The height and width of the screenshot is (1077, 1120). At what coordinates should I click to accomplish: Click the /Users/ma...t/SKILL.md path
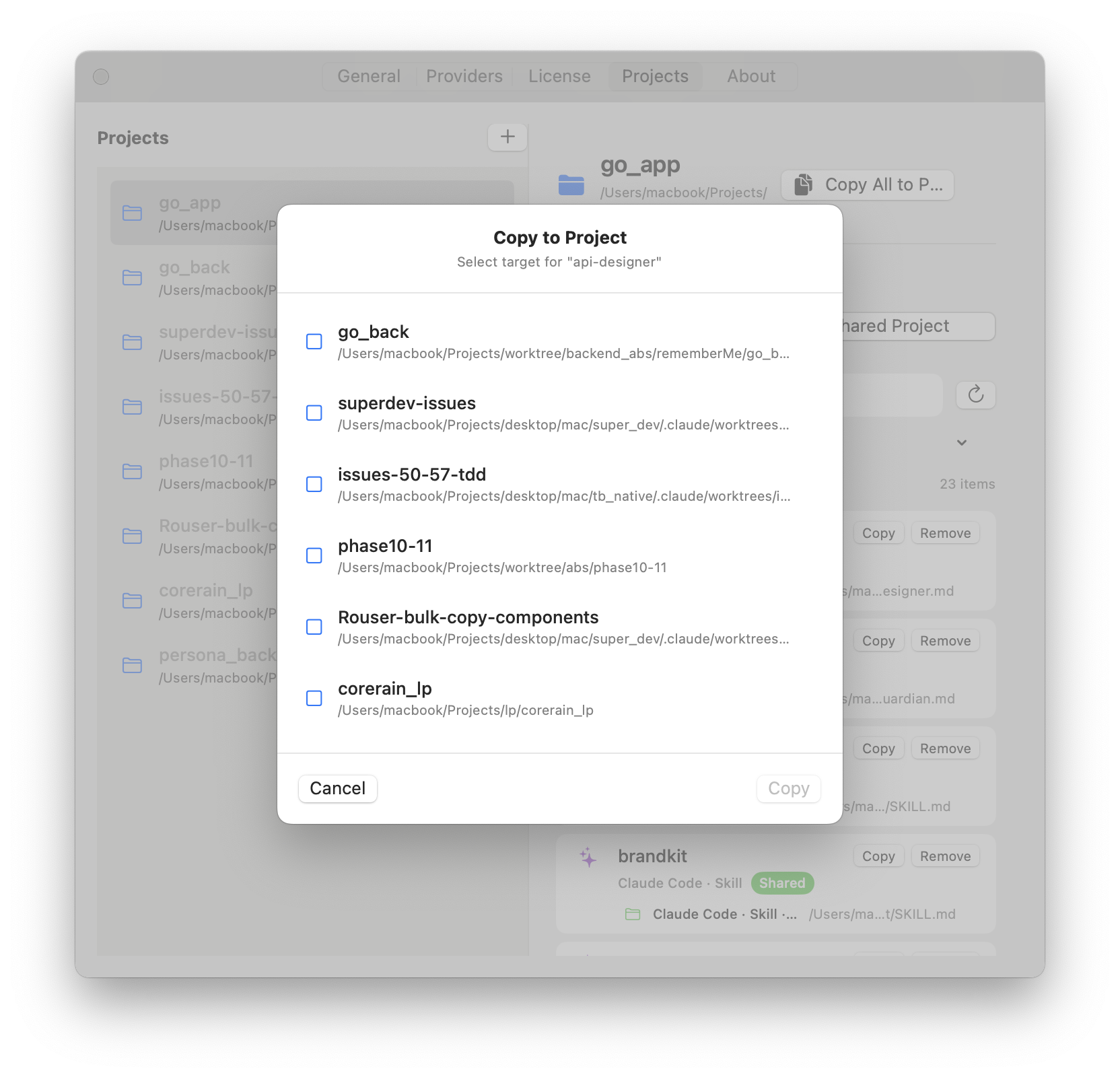(882, 914)
